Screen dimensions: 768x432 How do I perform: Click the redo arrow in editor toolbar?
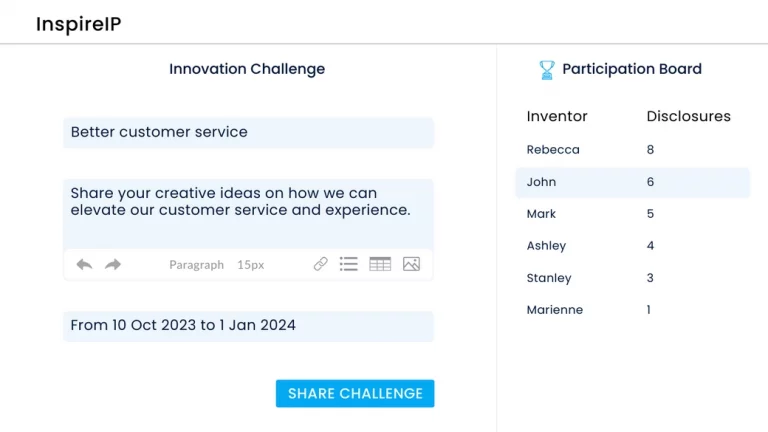pyautogui.click(x=113, y=265)
